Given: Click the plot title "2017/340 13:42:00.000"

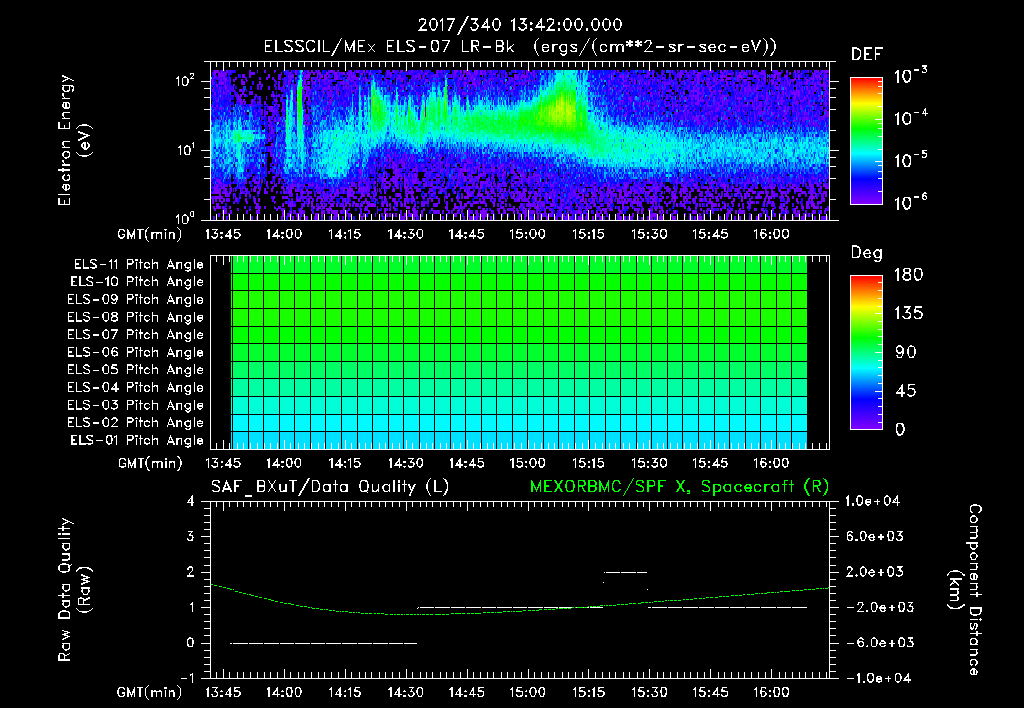Looking at the screenshot, I should point(520,25).
